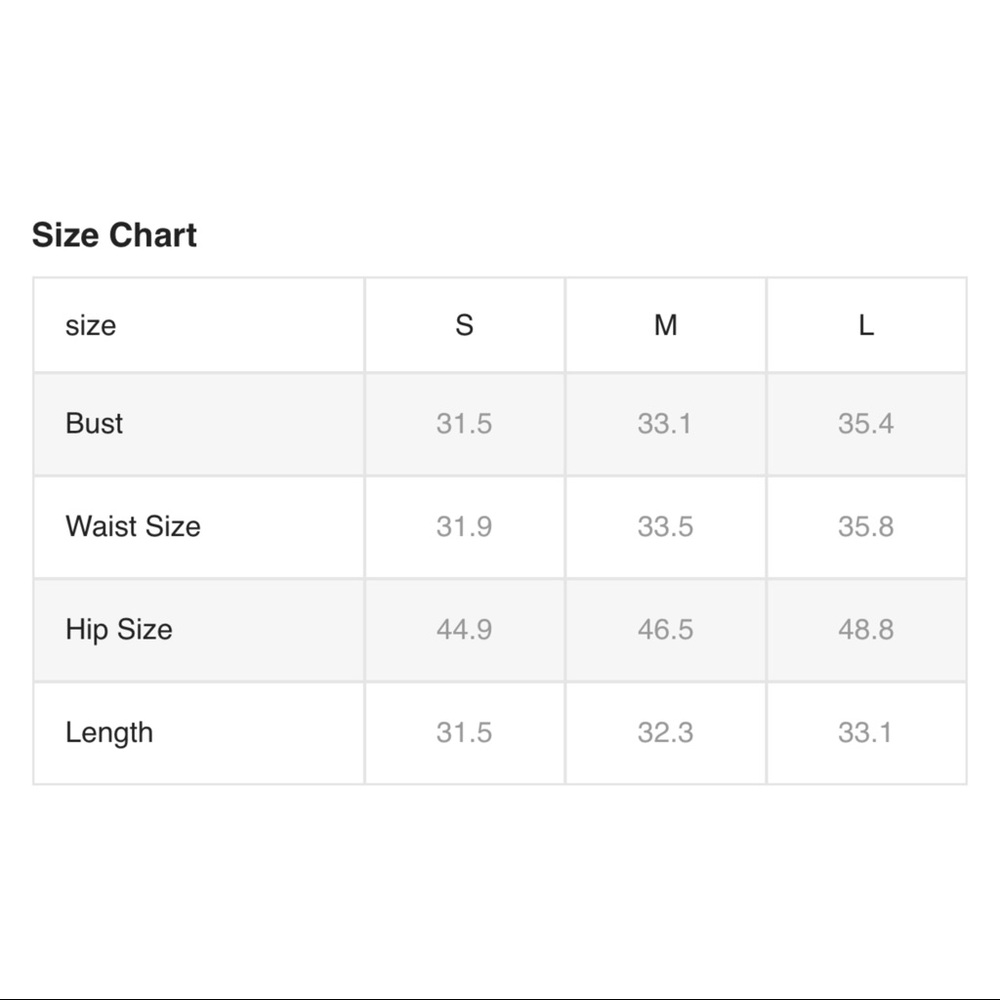Click Waist value 33.5 for size M

[x=665, y=526]
